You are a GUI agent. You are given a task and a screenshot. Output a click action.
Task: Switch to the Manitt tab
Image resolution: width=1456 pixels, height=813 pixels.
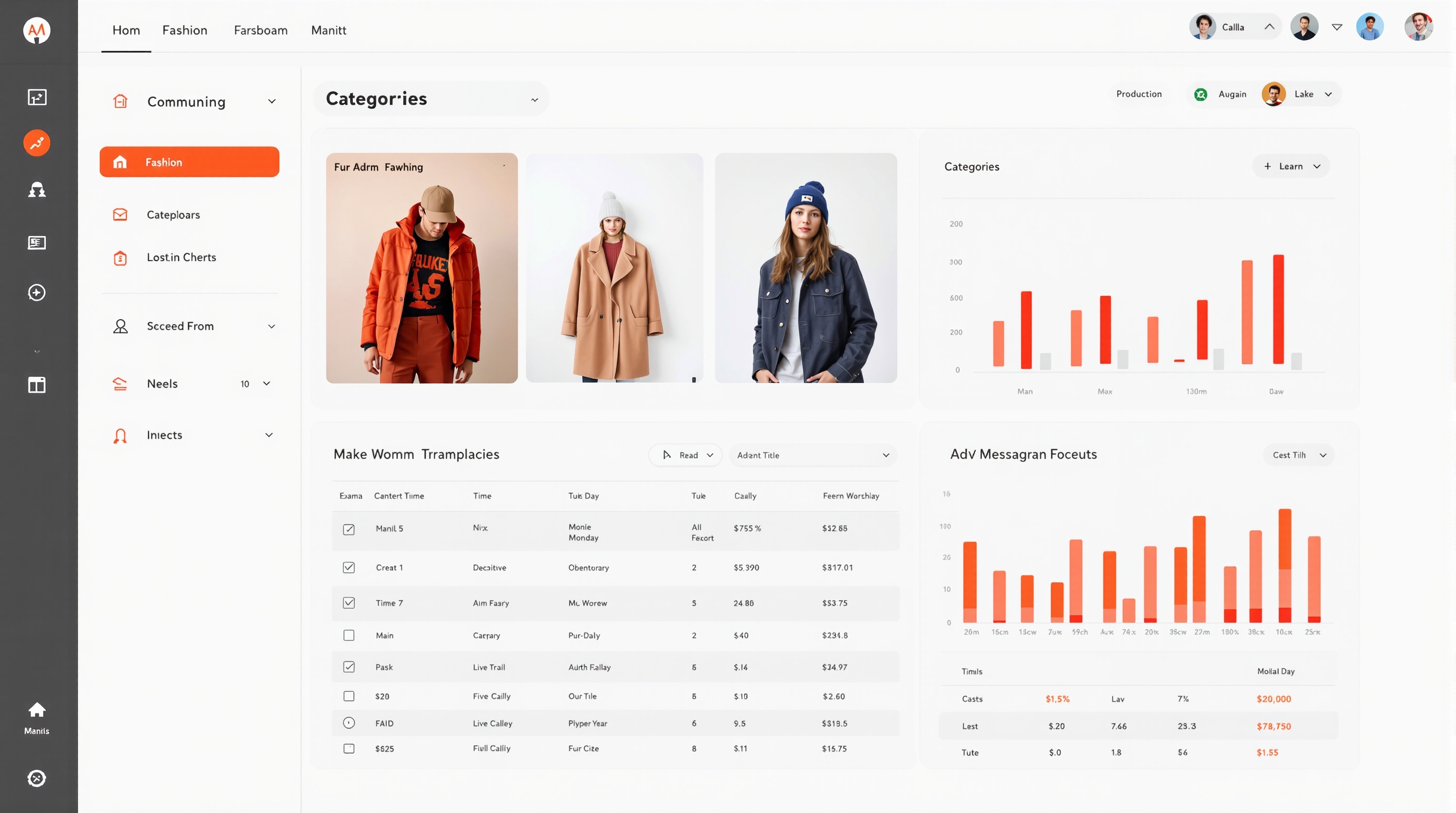329,30
